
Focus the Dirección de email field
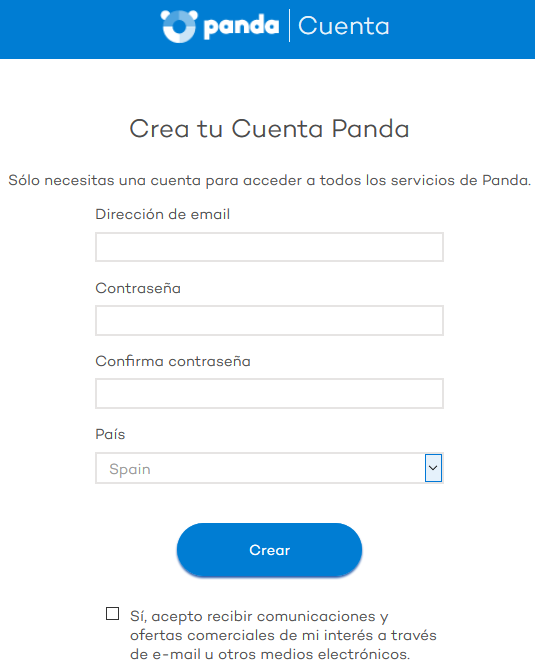click(269, 247)
